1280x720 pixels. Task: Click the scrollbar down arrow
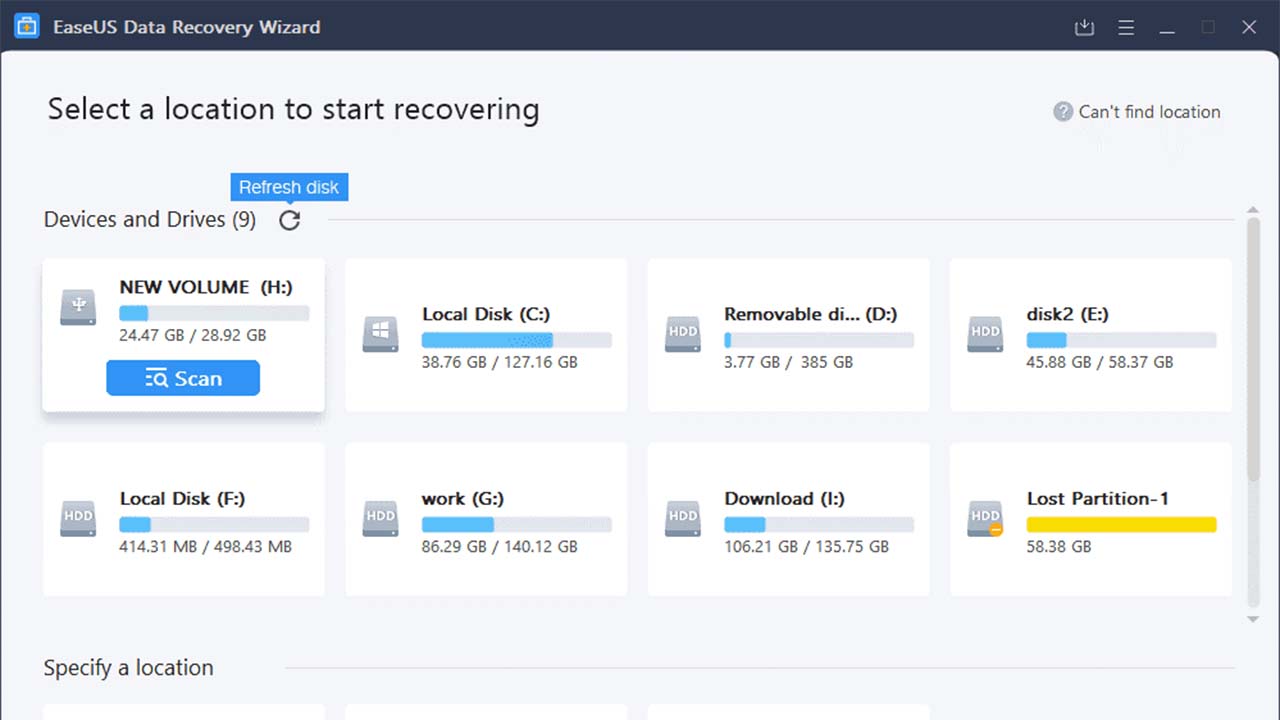point(1253,620)
